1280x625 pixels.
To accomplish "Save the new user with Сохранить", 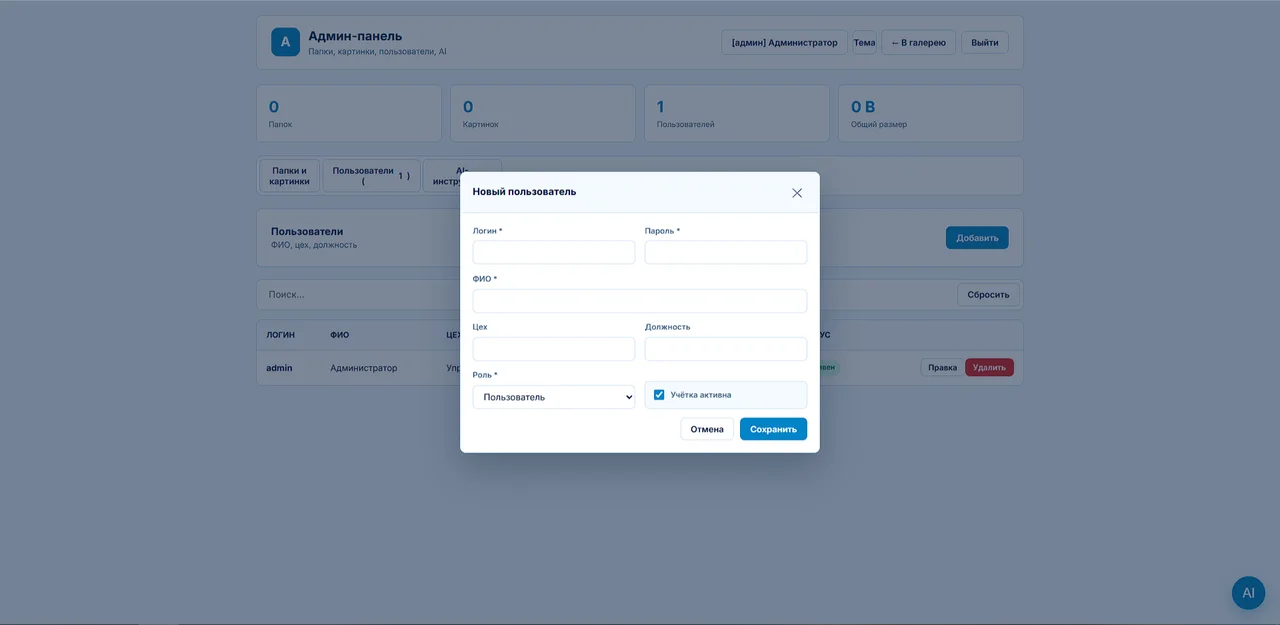I will pos(773,429).
